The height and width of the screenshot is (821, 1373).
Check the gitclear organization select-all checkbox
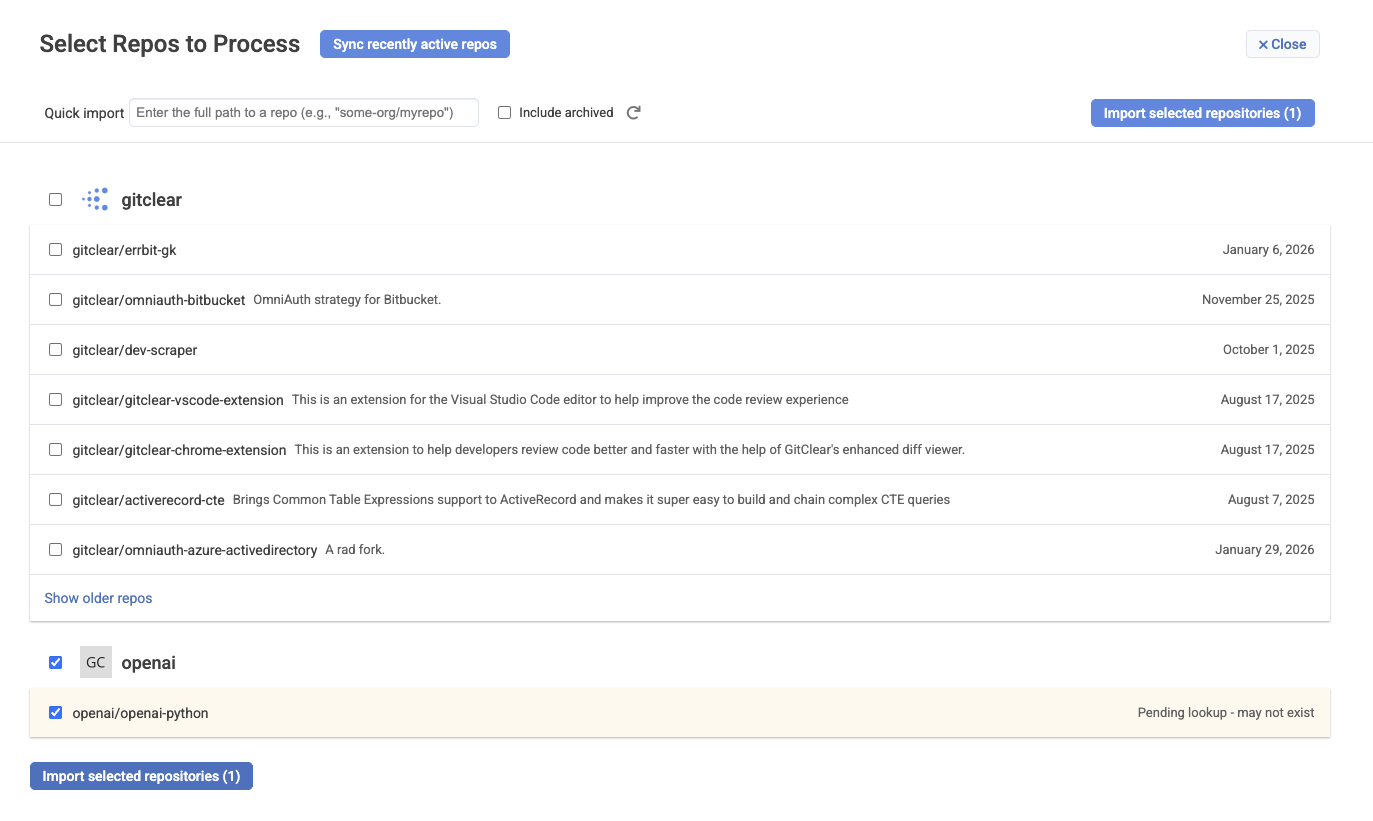pos(56,200)
